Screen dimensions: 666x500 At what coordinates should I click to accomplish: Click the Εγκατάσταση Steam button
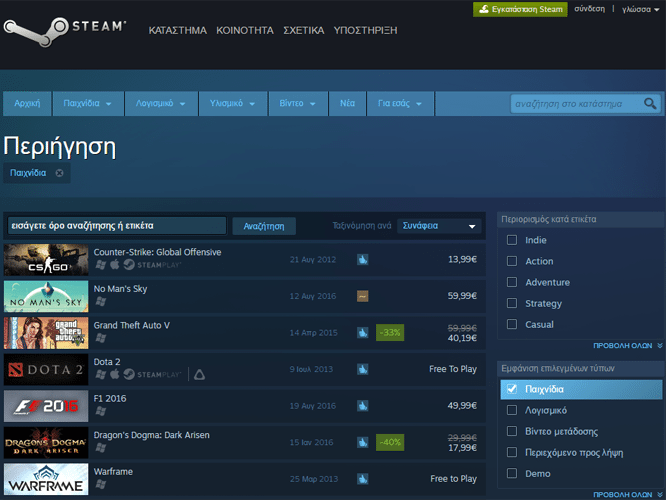coord(520,9)
